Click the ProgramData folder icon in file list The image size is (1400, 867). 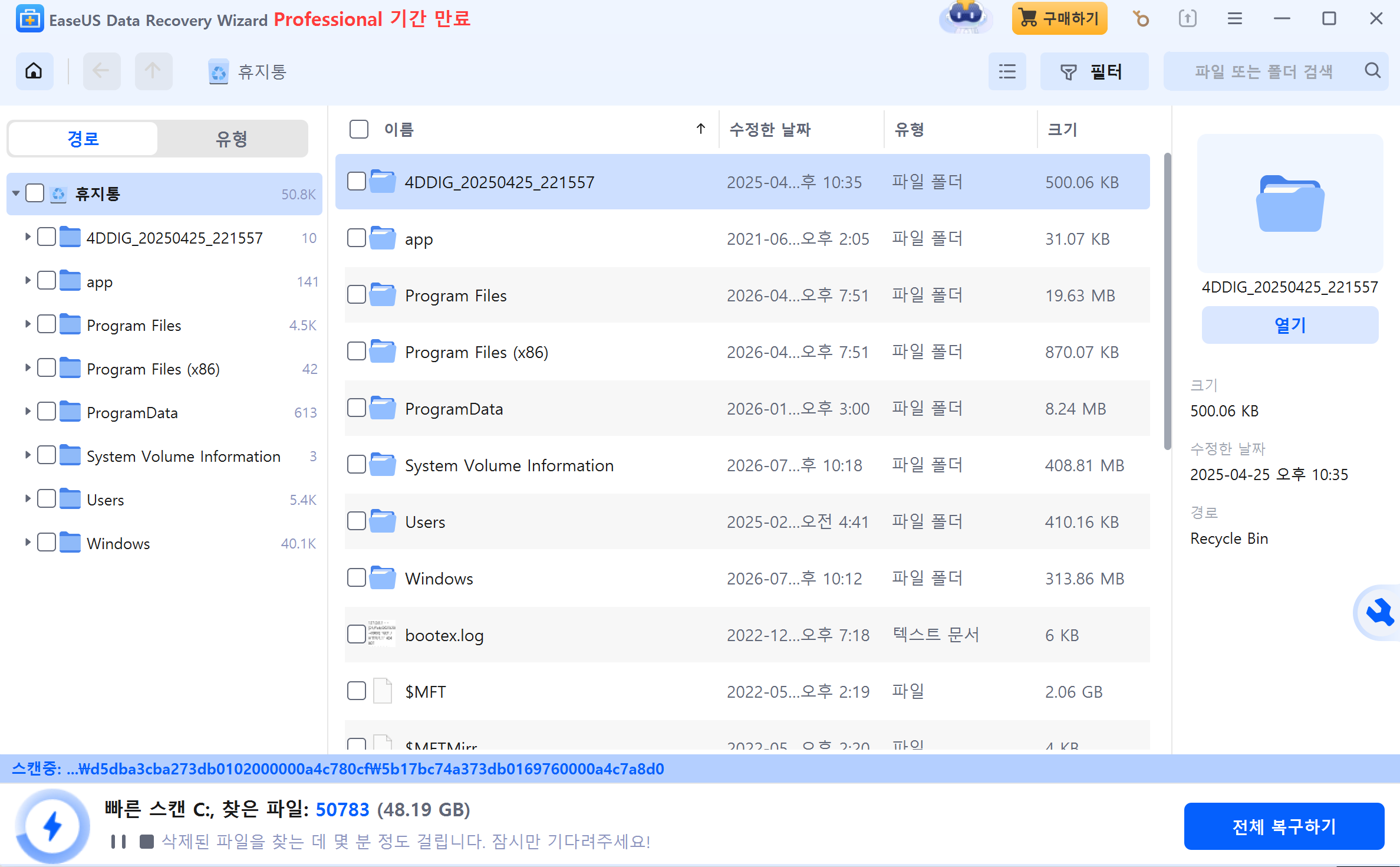[383, 408]
